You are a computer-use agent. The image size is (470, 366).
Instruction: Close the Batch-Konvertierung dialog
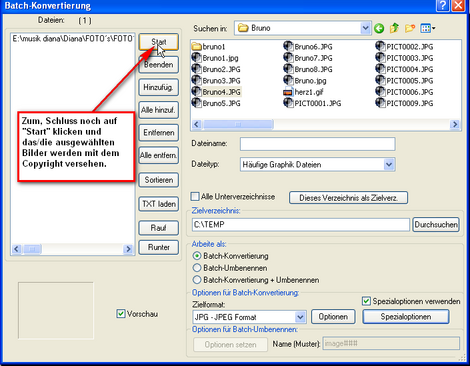tap(459, 5)
